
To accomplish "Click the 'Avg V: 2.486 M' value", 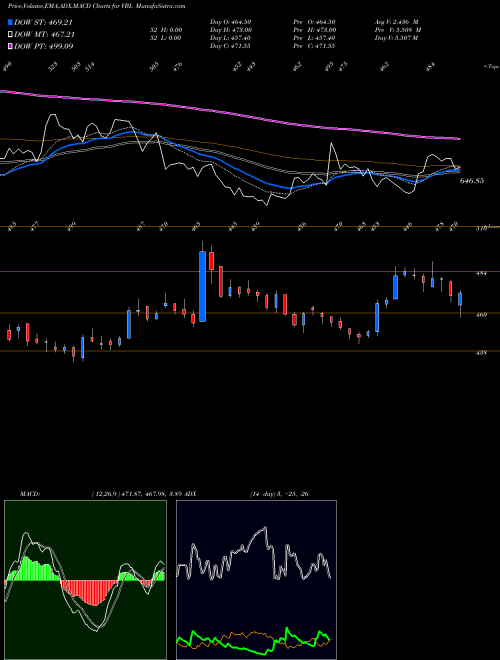I will (x=396, y=21).
